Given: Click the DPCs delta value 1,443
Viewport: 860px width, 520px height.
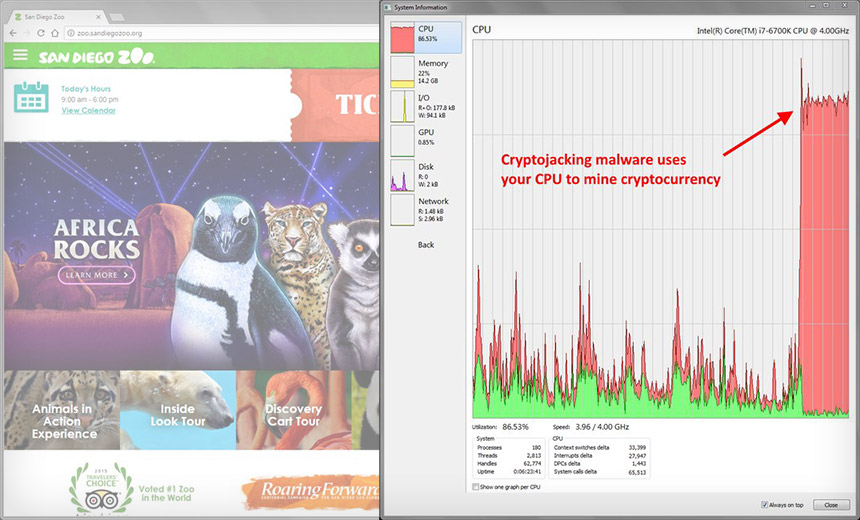Looking at the screenshot, I should (638, 464).
